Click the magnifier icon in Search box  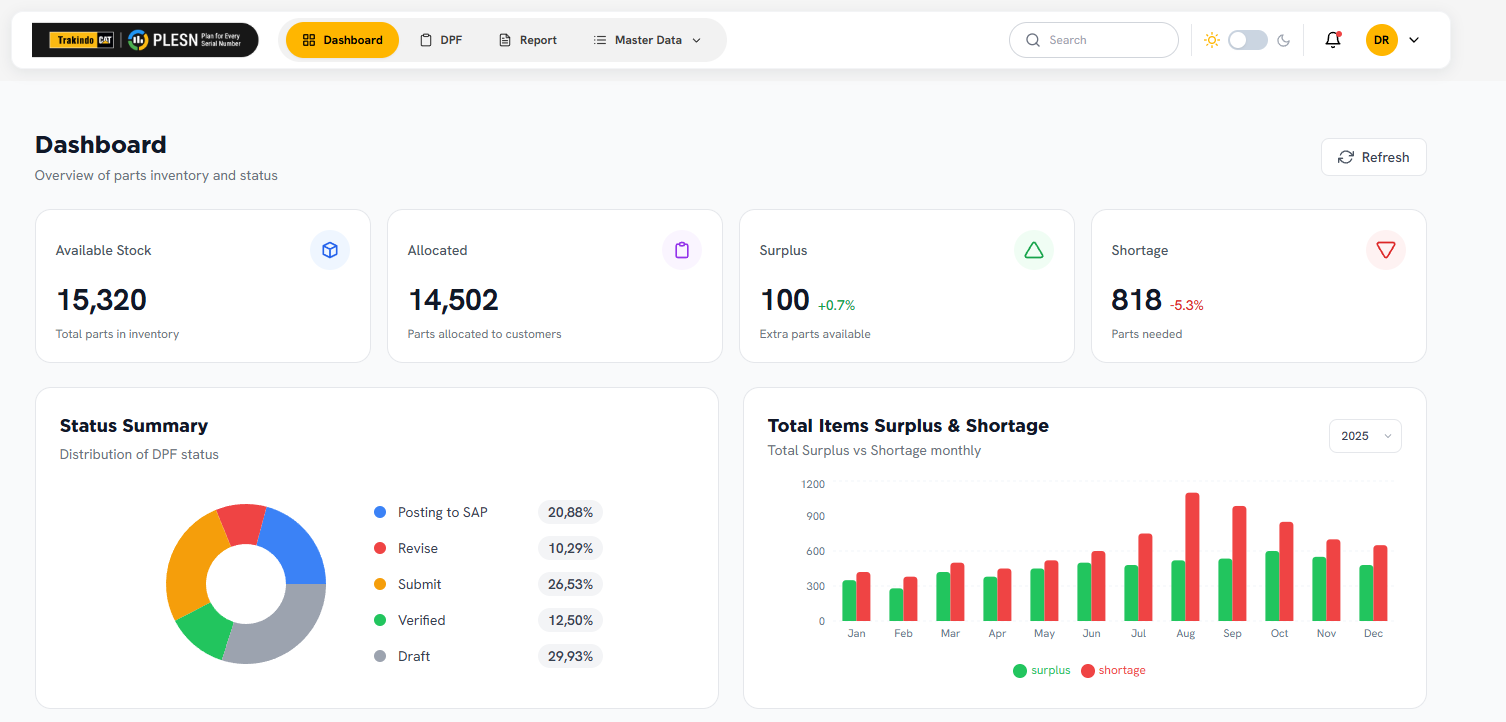(1033, 40)
